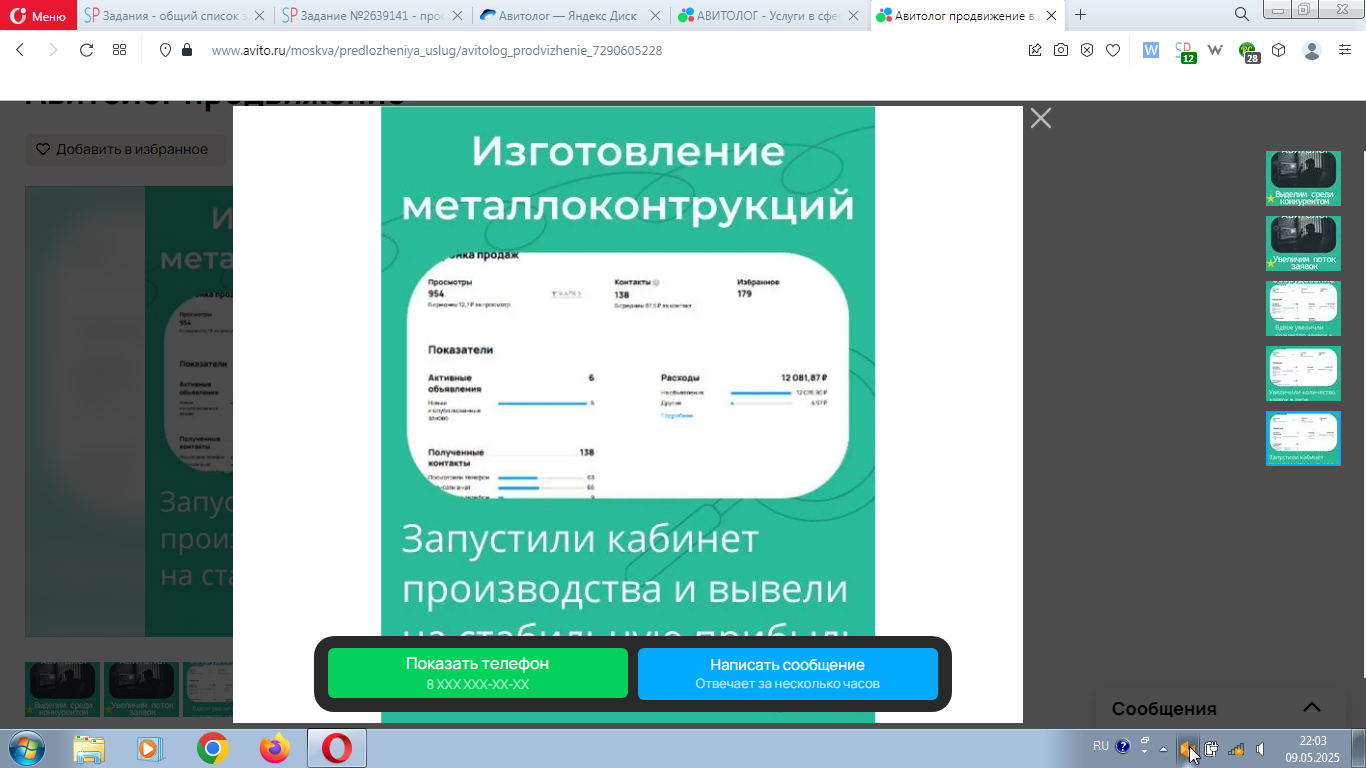Switch to the Задания - общий список tab
1366x768 pixels.
(174, 15)
